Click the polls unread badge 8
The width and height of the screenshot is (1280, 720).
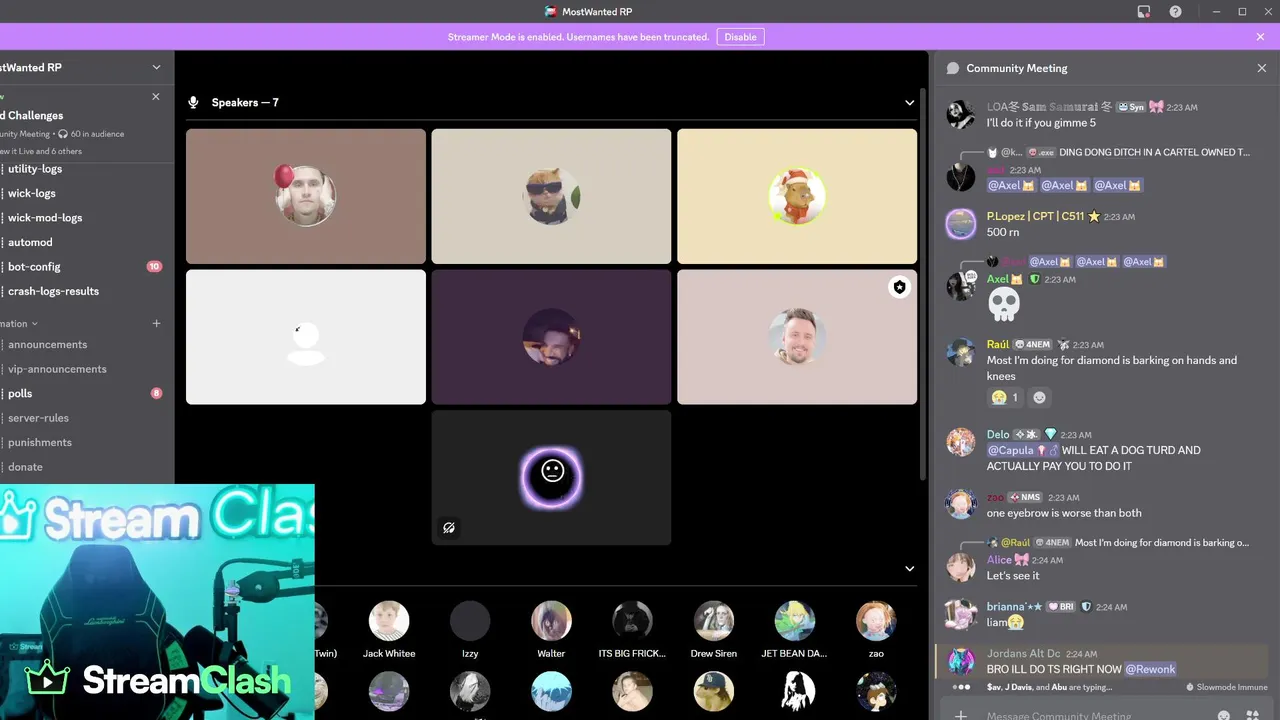(156, 394)
